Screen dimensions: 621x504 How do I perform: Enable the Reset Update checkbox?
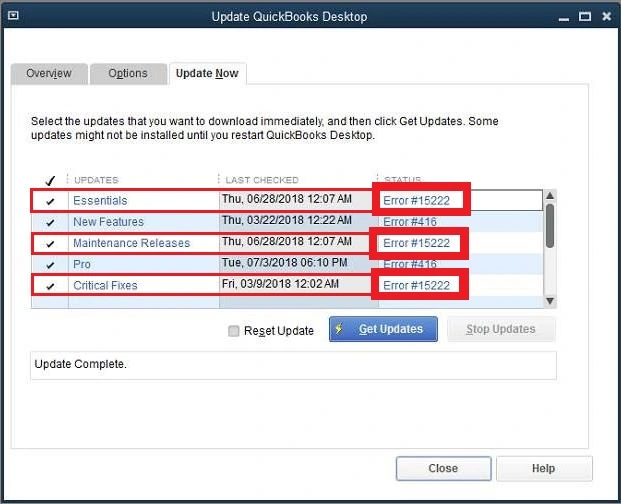click(x=234, y=331)
